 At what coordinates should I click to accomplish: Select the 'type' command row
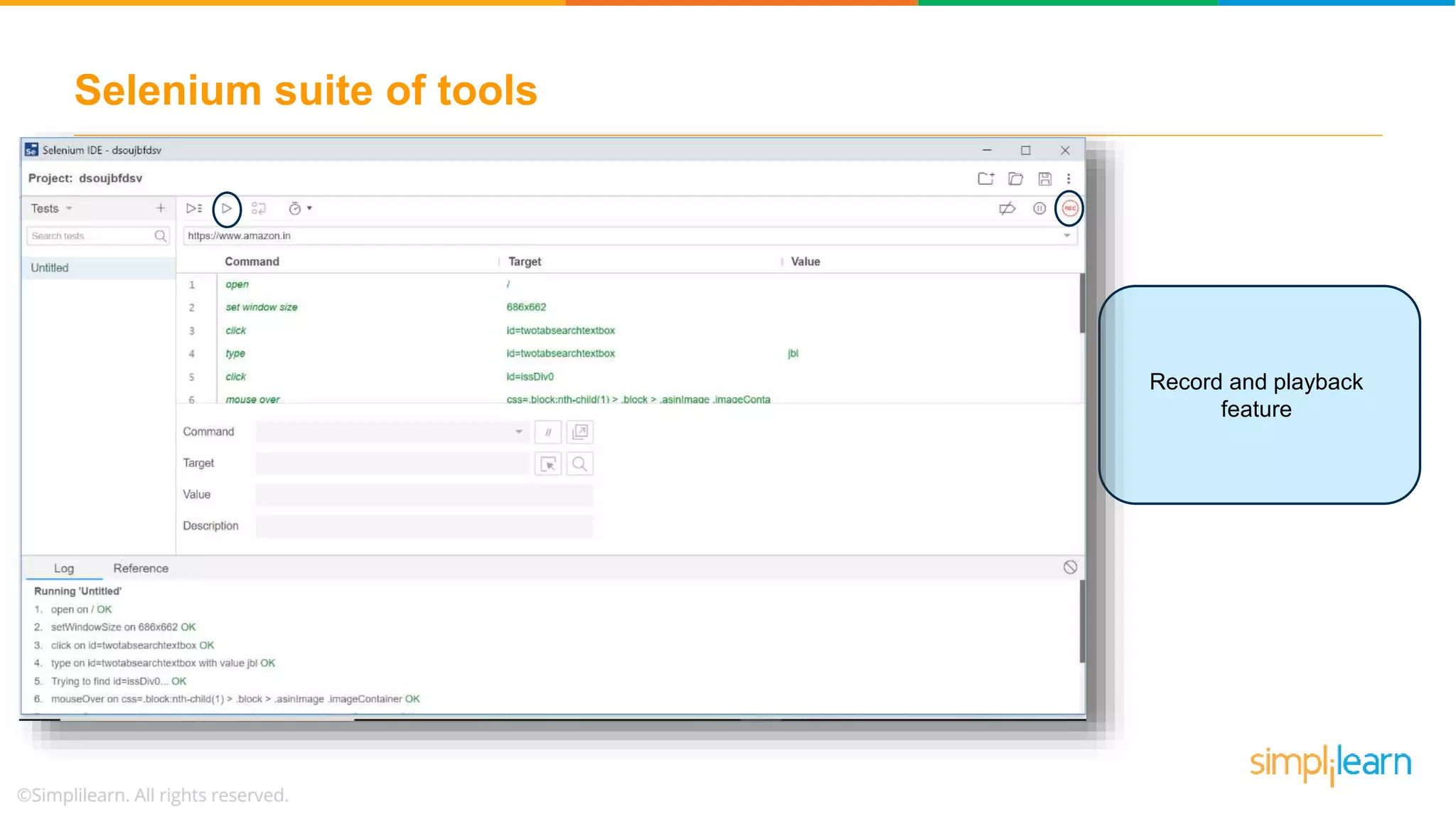tap(628, 353)
